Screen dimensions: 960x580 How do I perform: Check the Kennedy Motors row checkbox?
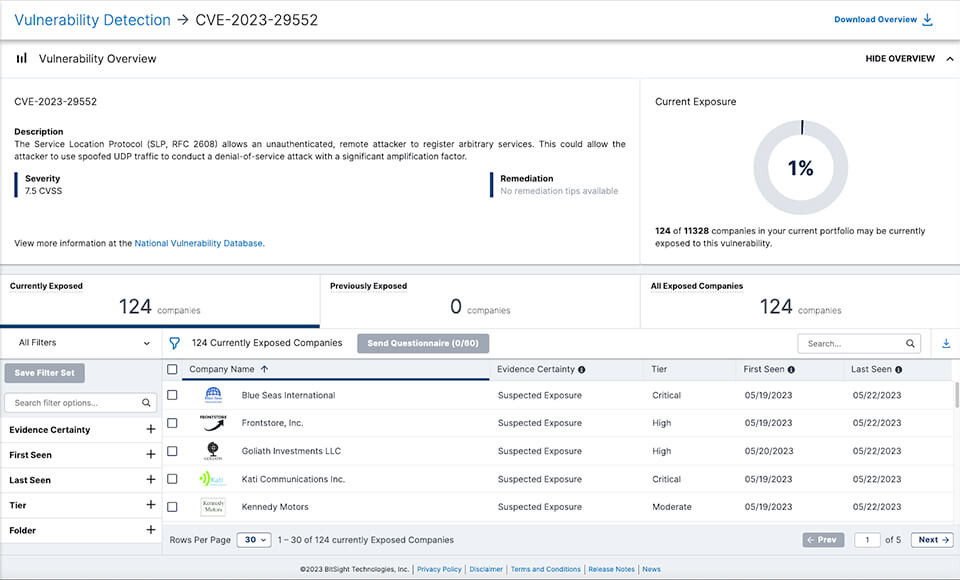[x=172, y=506]
